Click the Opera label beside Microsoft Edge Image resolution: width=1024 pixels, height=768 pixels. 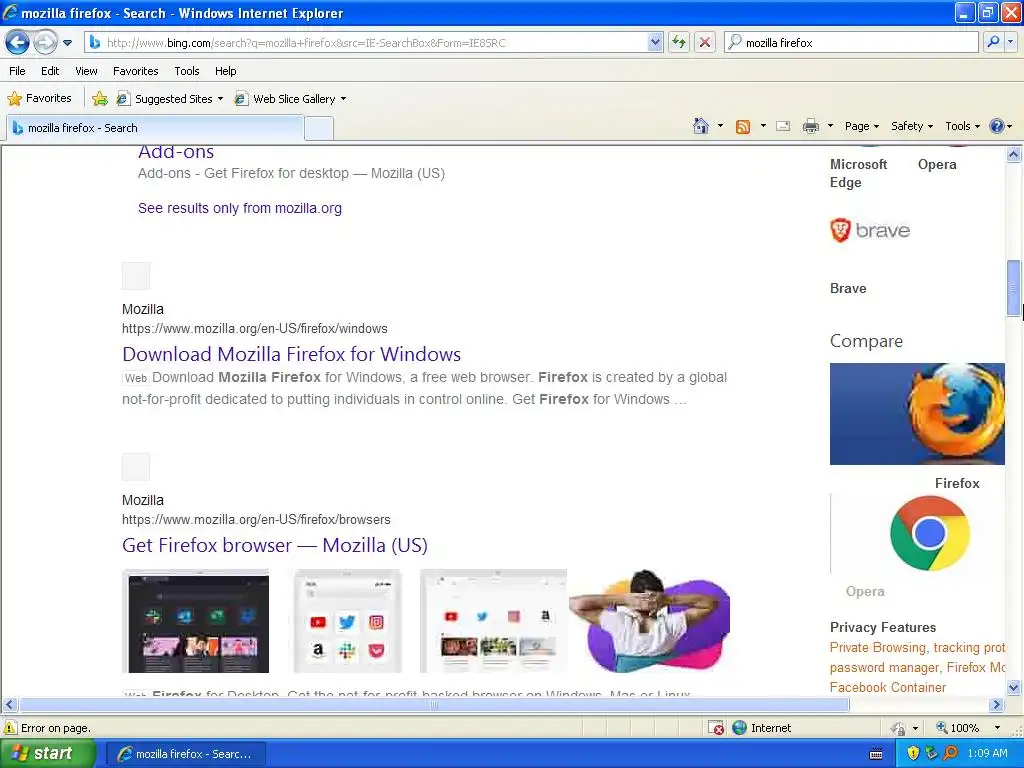pyautogui.click(x=937, y=165)
